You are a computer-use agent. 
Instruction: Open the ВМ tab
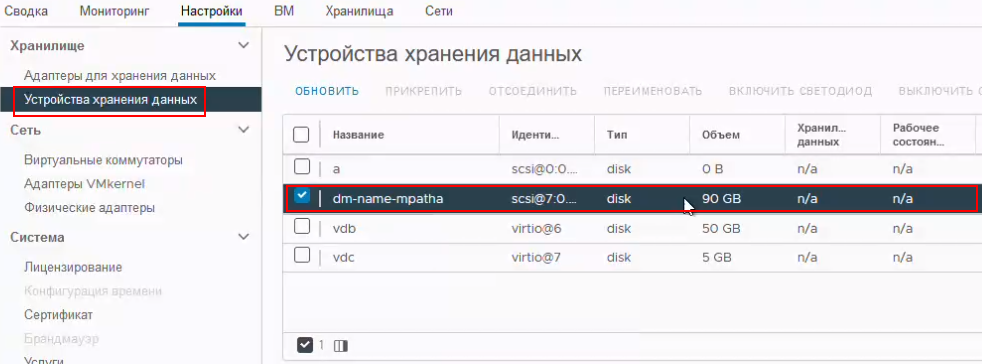(x=284, y=11)
